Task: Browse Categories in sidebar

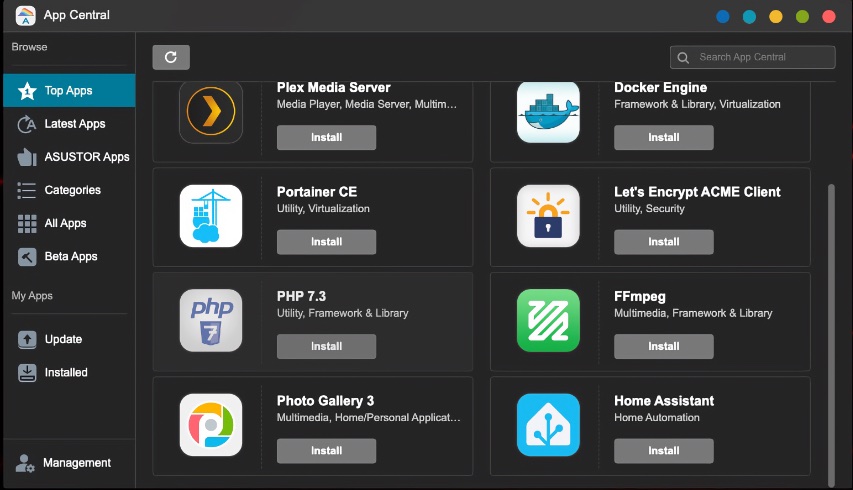Action: pyautogui.click(x=69, y=190)
